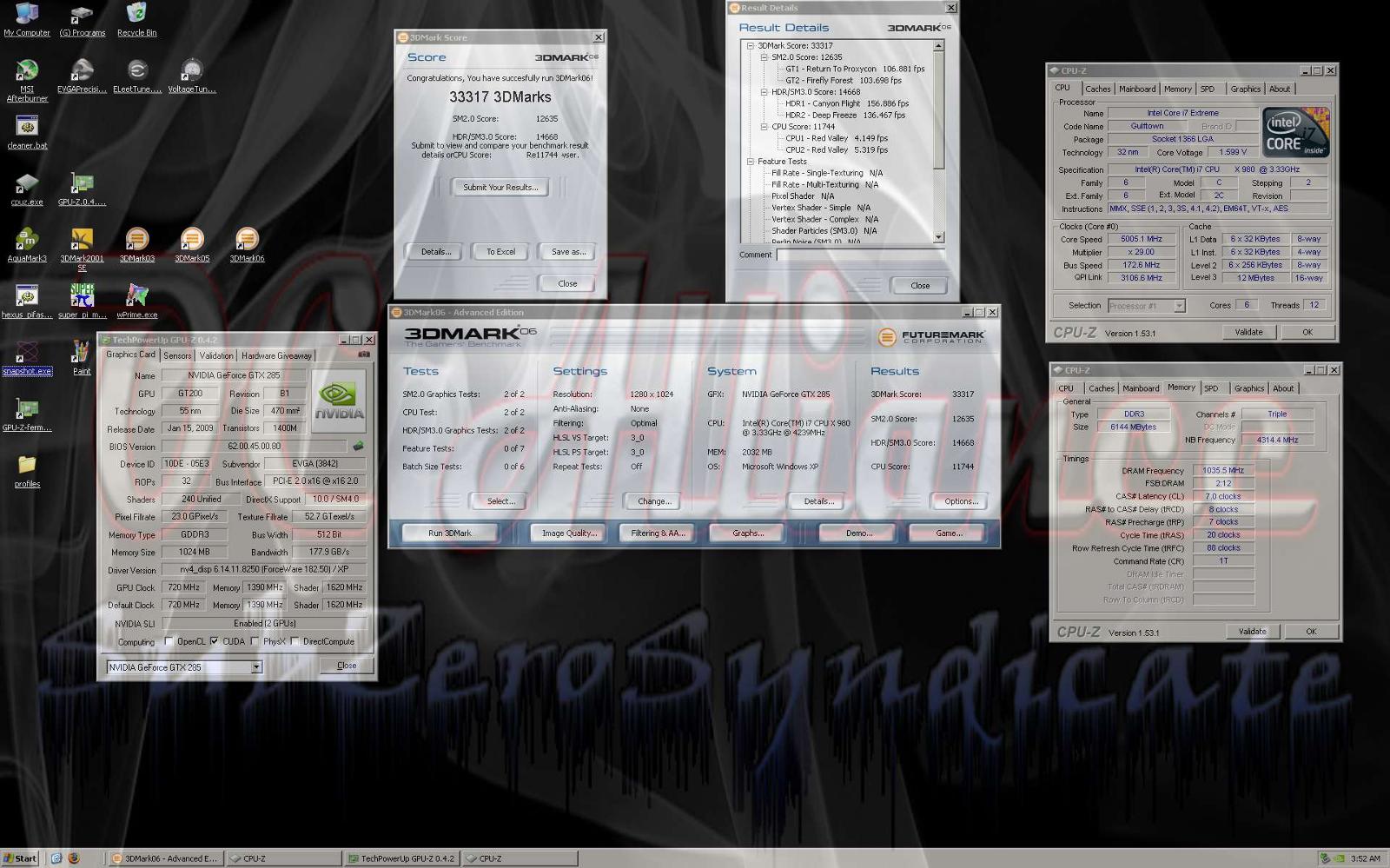Viewport: 1390px width, 868px height.
Task: Click Change under Settings in 3DMark06
Action: coord(654,501)
